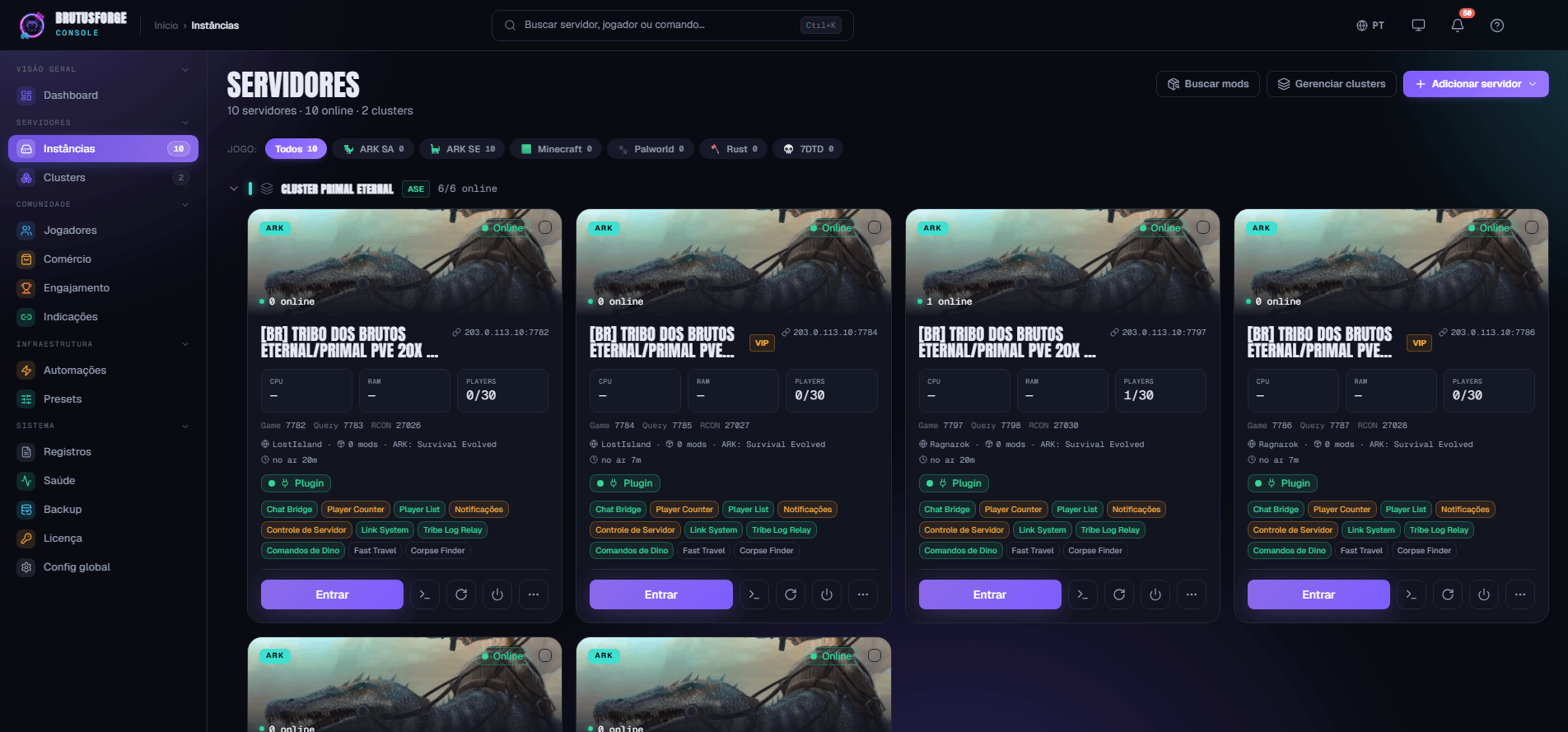Screen dimensions: 1568x732
Task: Filter servers by Palworld
Action: tap(651, 149)
